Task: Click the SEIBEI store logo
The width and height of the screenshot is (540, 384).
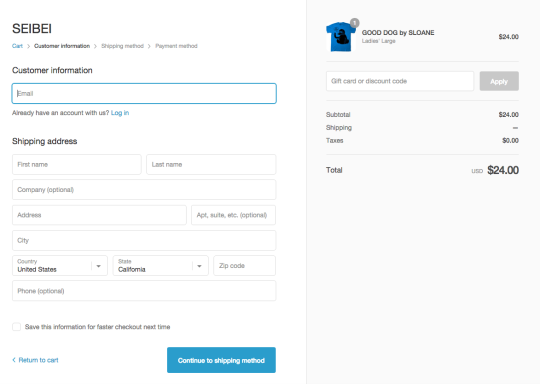Action: (32, 29)
